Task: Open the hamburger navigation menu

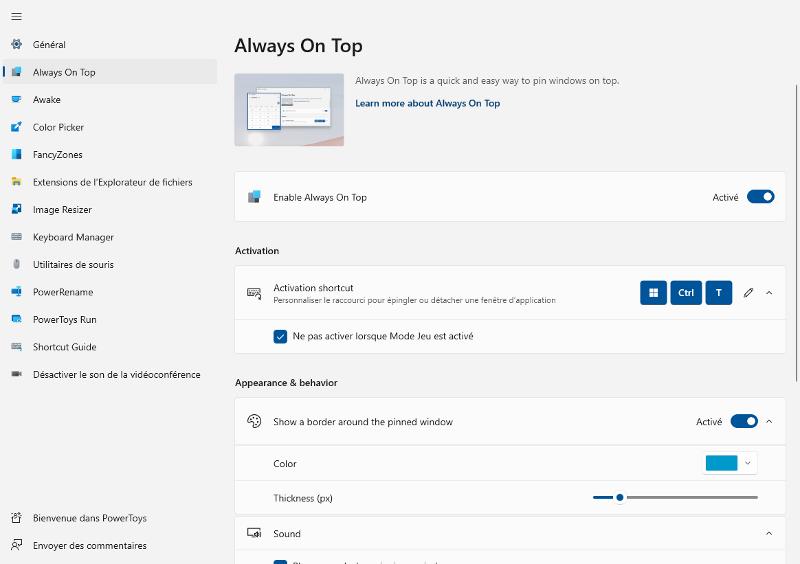Action: [16, 16]
